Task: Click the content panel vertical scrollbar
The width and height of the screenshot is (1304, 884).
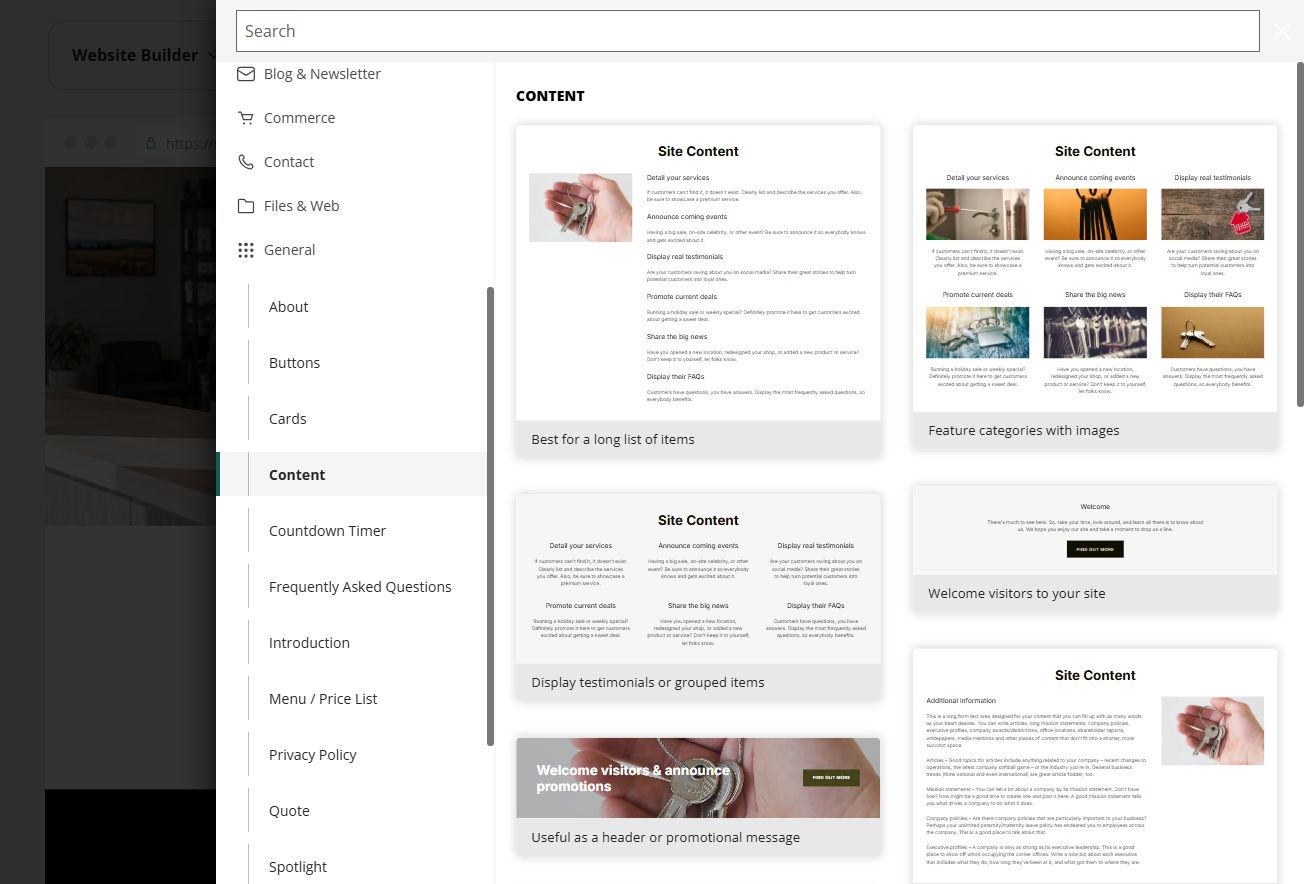Action: click(x=1300, y=237)
